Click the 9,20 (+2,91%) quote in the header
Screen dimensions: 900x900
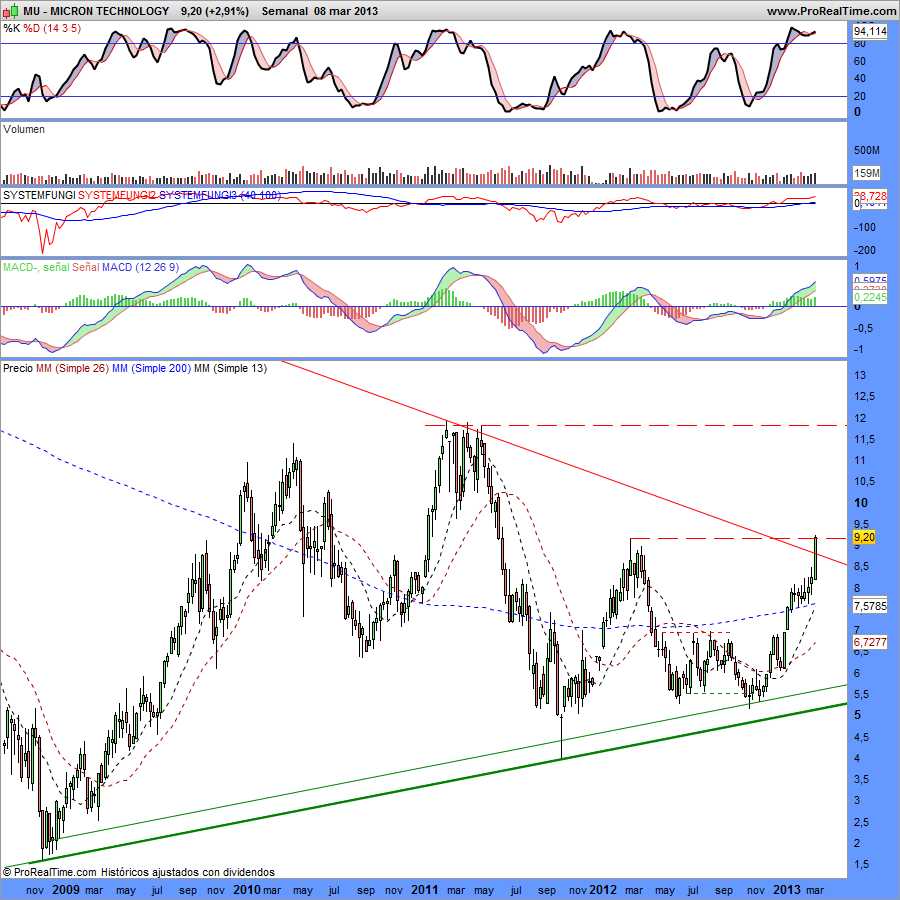pyautogui.click(x=215, y=11)
